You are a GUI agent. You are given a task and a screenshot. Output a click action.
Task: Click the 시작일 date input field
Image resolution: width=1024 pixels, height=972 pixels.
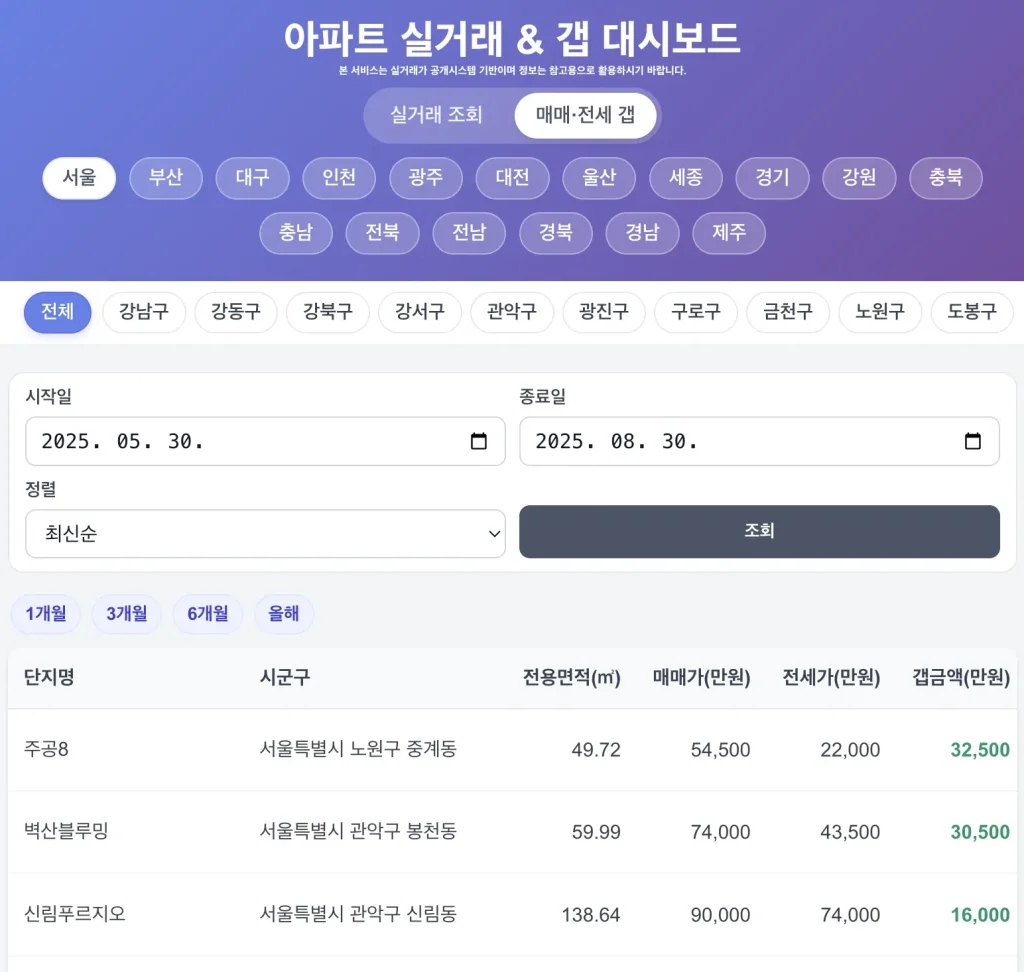265,441
